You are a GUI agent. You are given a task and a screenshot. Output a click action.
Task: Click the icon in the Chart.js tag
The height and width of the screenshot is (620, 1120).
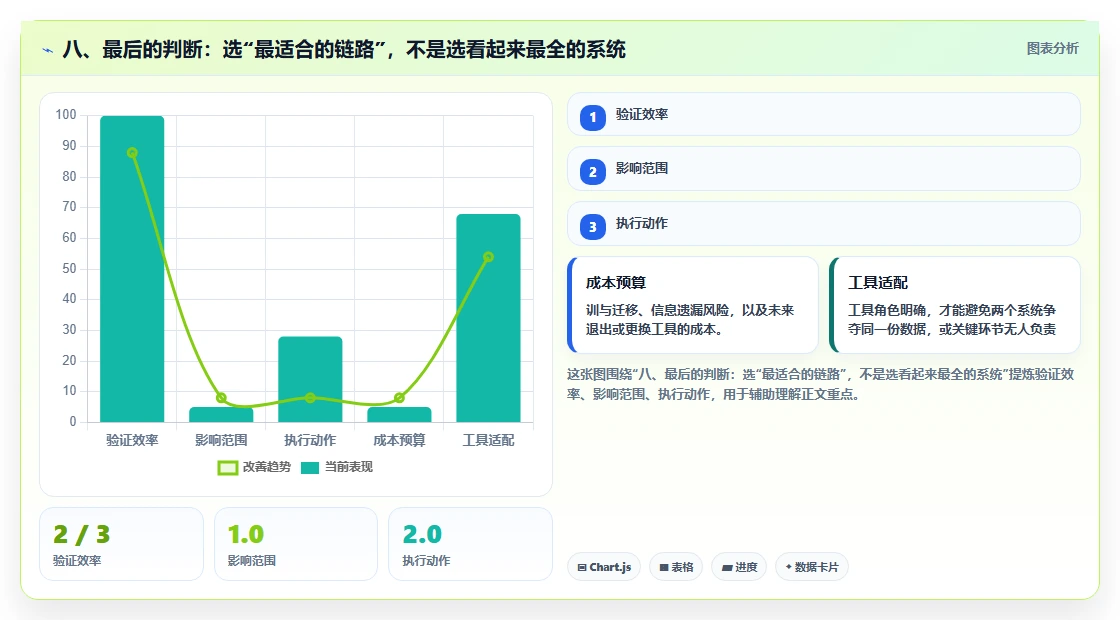[582, 567]
